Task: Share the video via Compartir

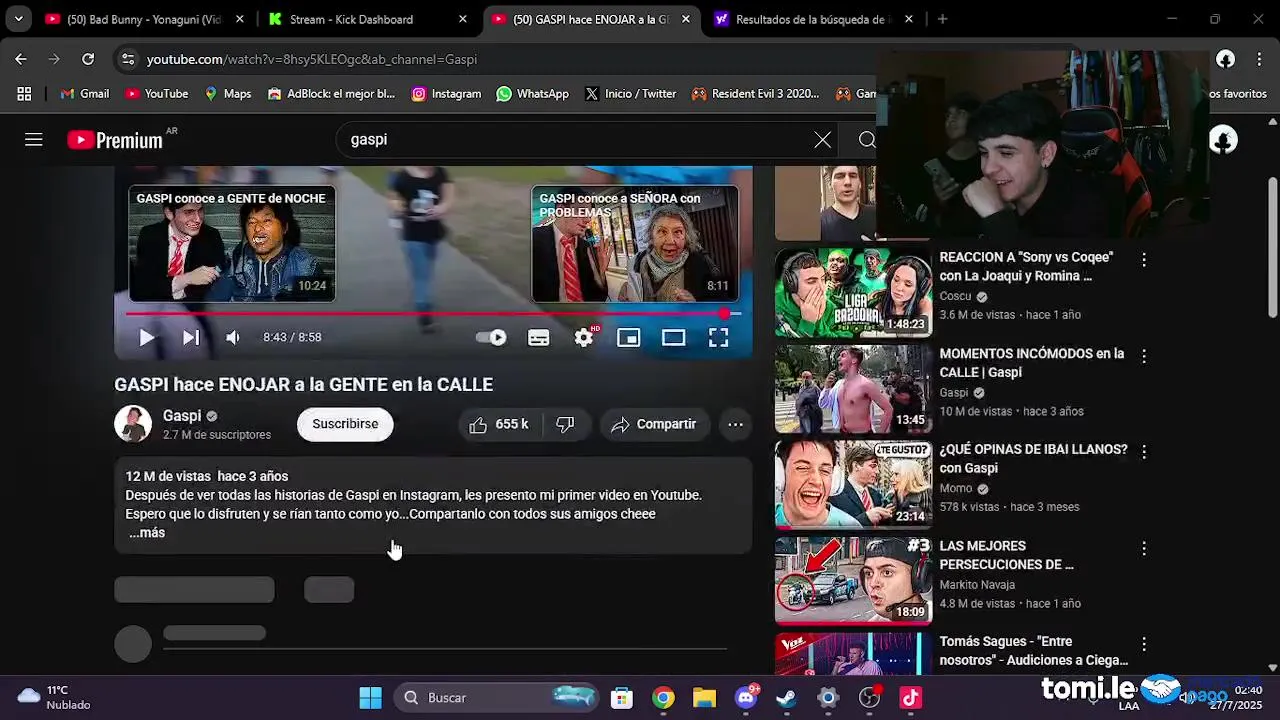Action: (x=654, y=424)
